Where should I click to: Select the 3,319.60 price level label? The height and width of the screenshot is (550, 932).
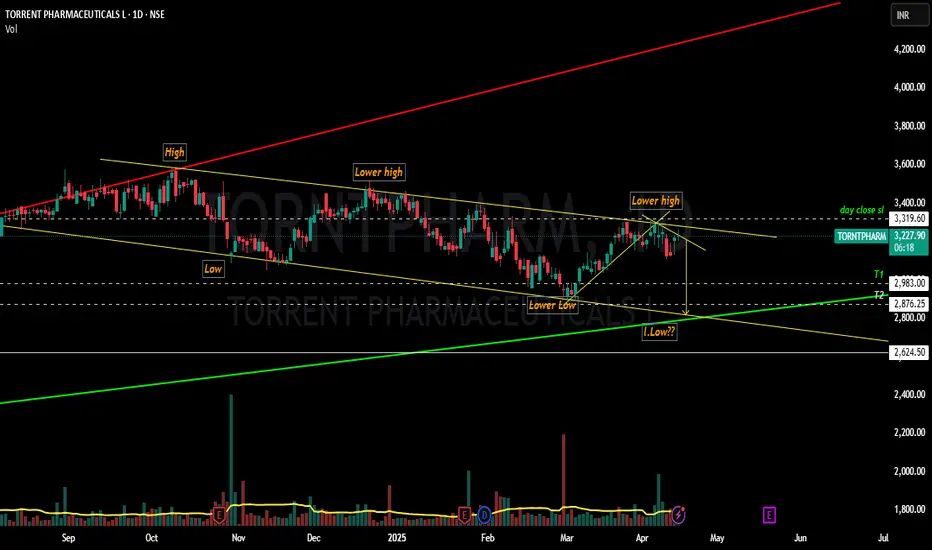click(x=909, y=219)
